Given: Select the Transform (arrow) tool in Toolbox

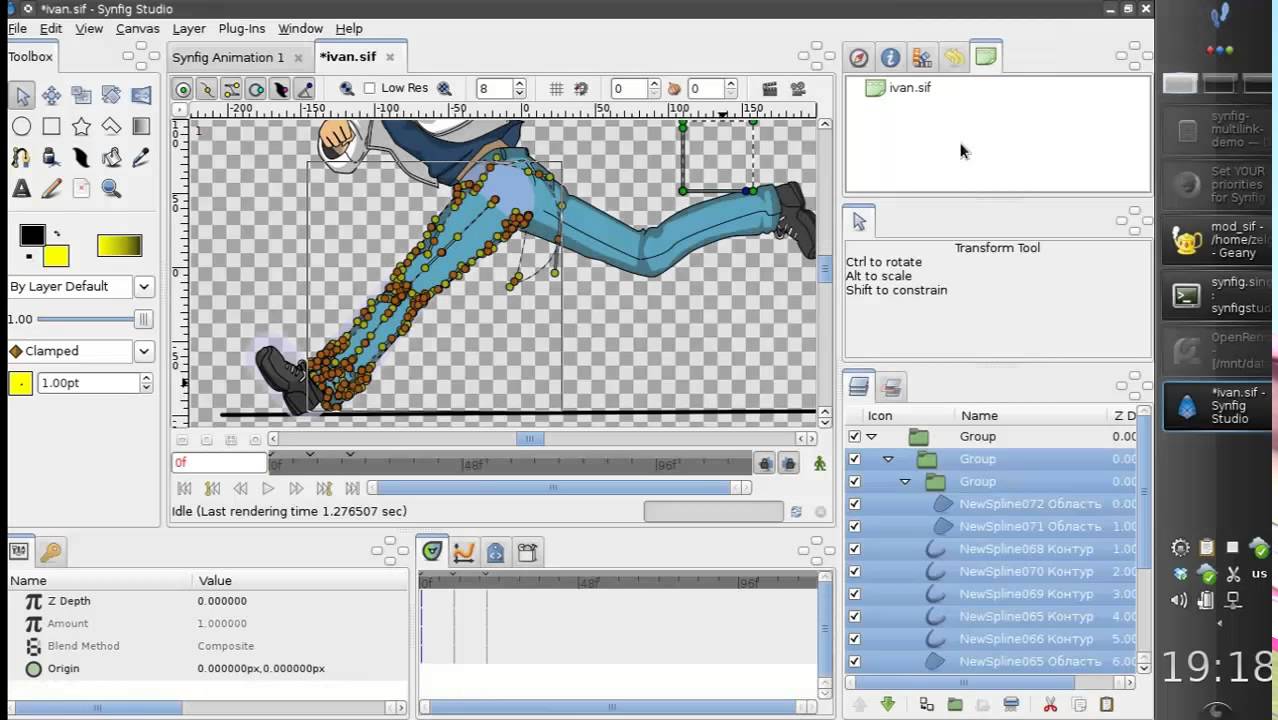Looking at the screenshot, I should click(x=22, y=96).
